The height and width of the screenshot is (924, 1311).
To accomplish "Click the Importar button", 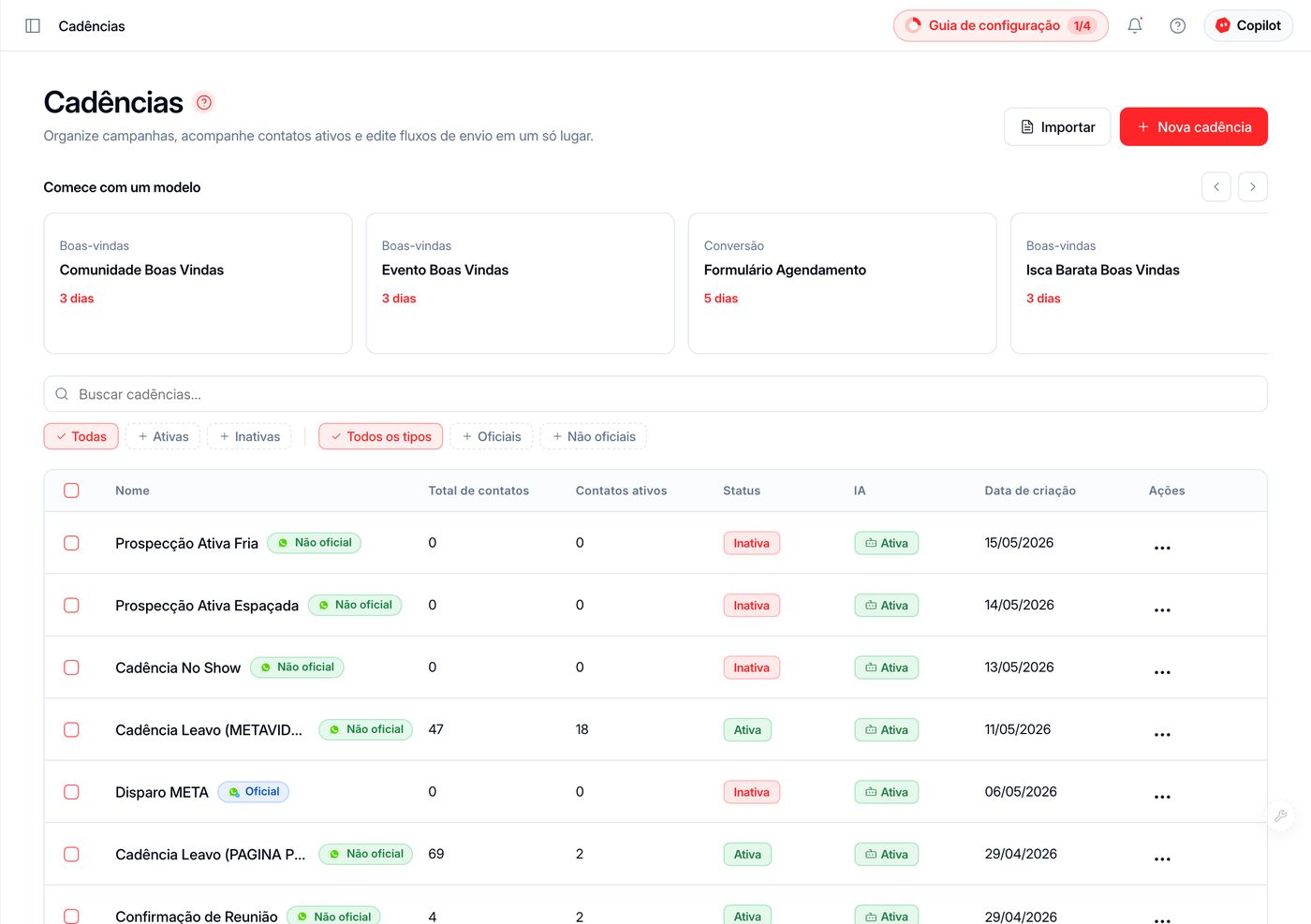I will tap(1057, 127).
